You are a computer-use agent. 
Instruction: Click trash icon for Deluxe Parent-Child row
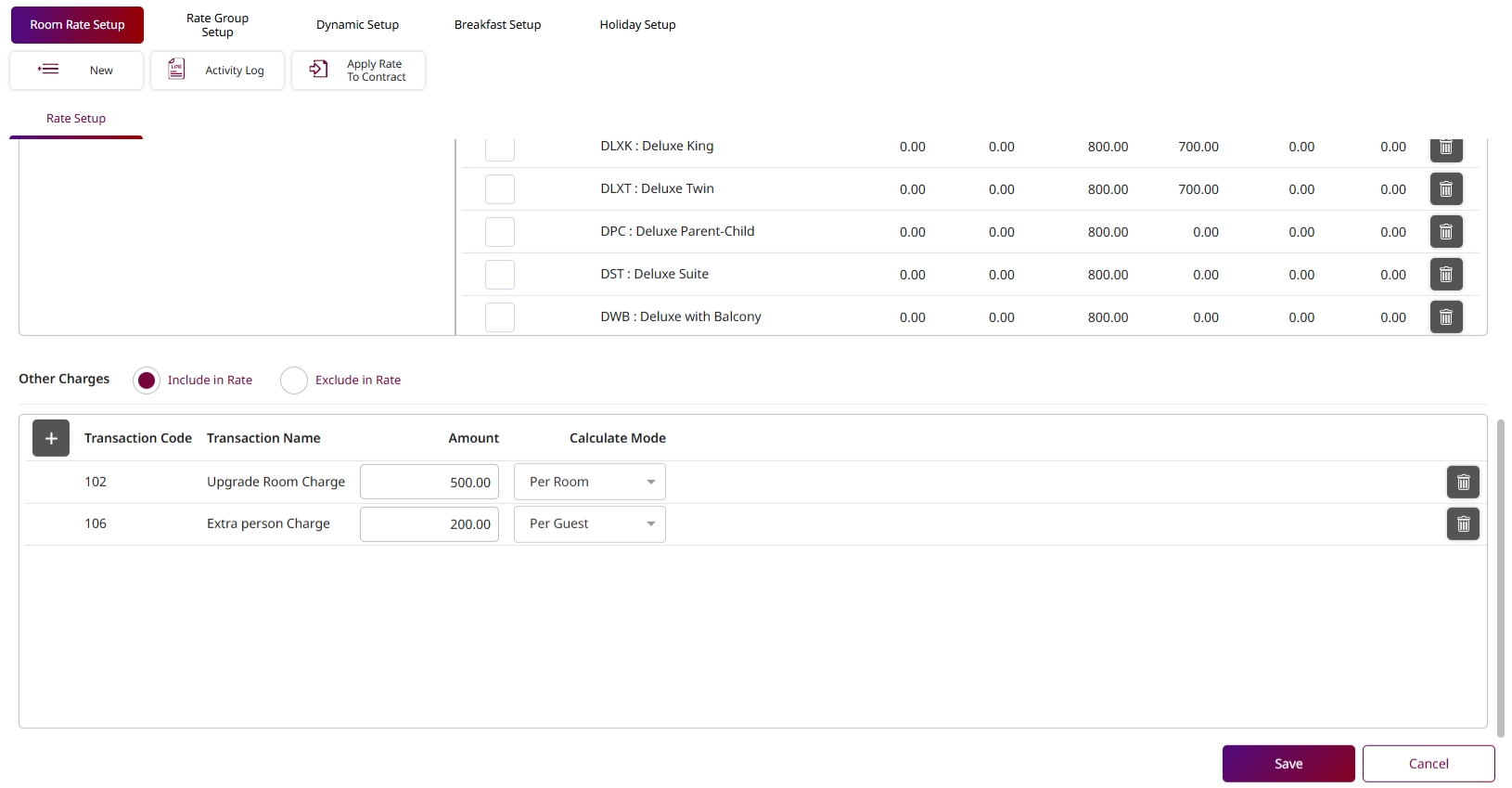[1445, 232]
